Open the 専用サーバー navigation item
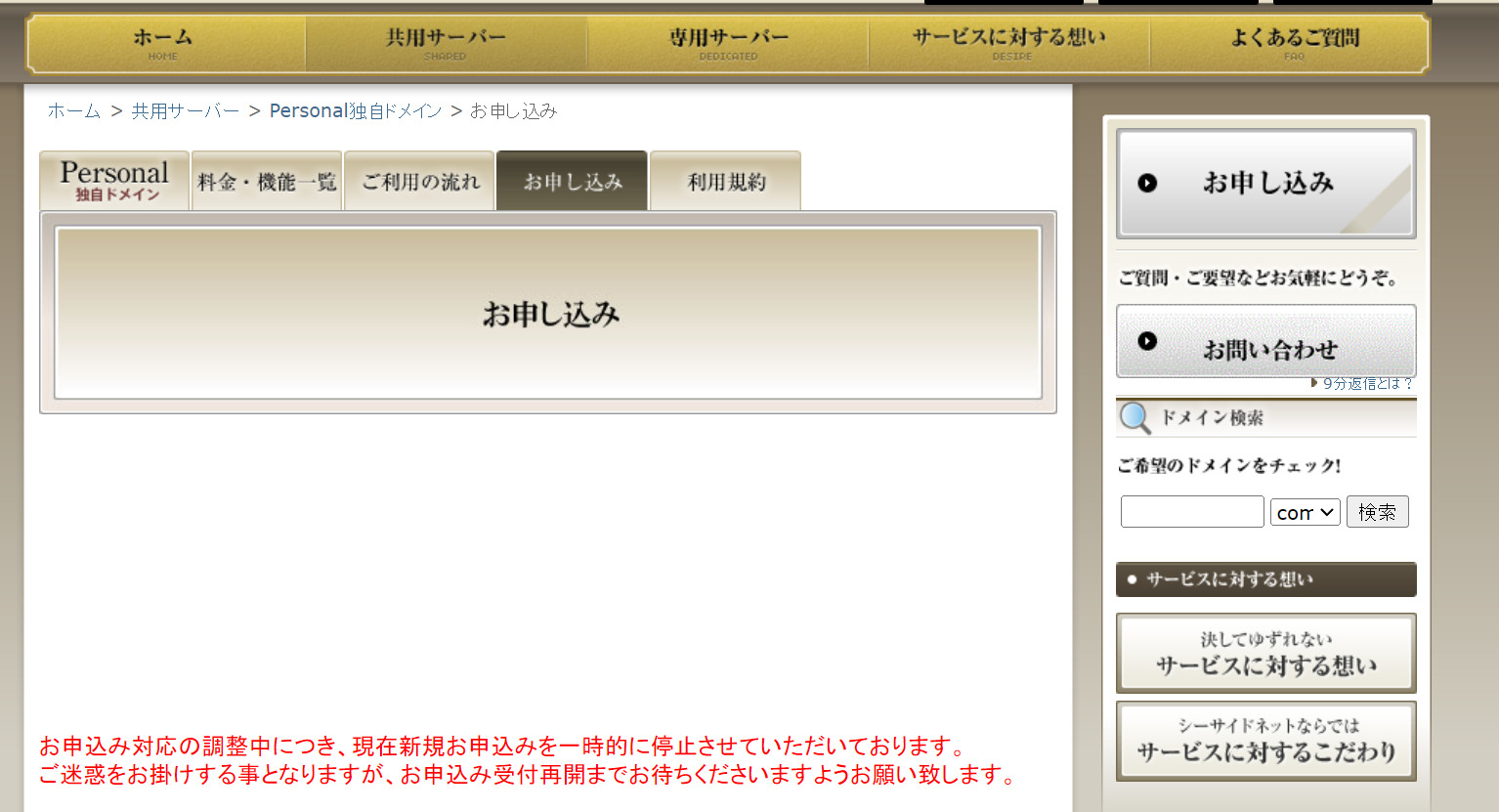The width and height of the screenshot is (1499, 812). point(728,44)
